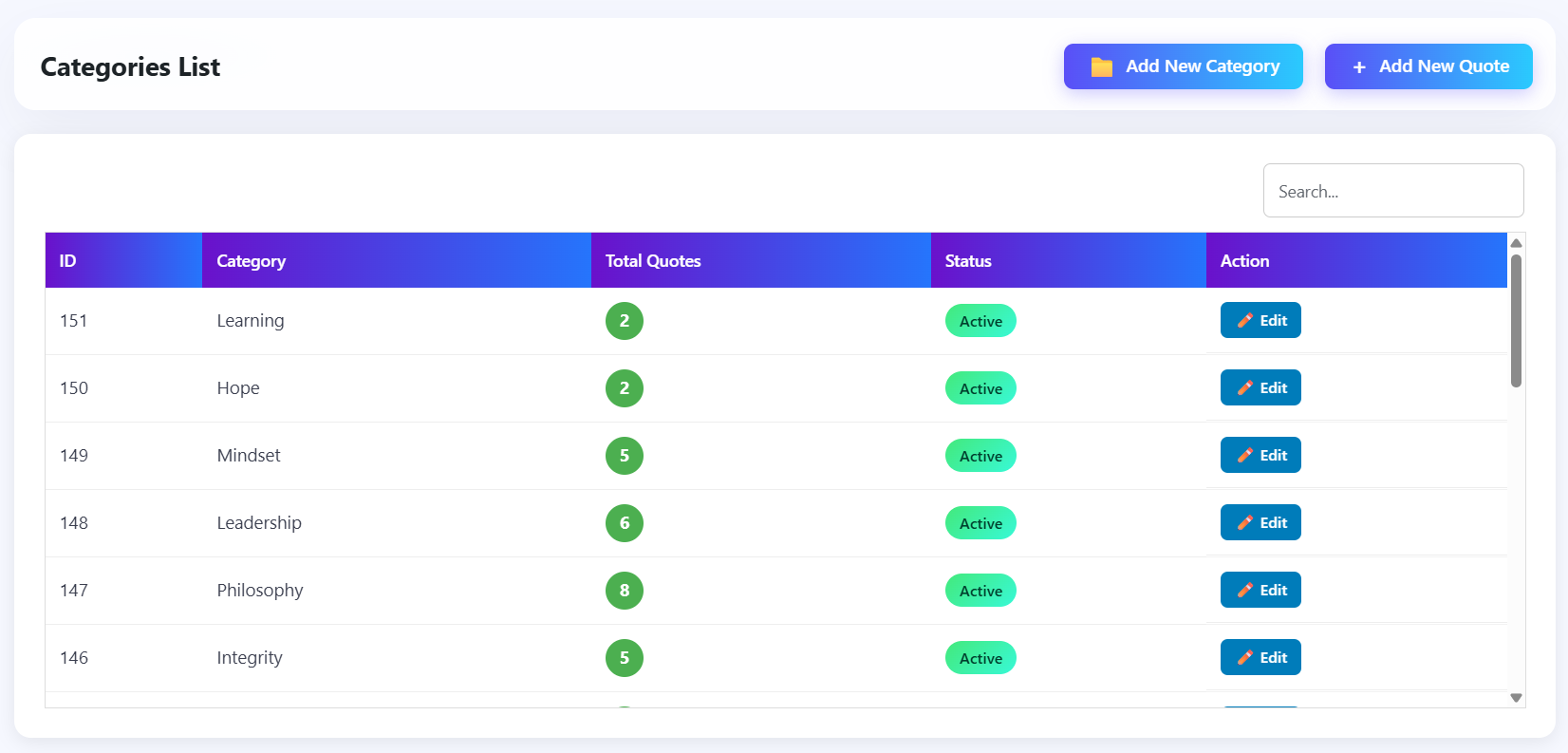The height and width of the screenshot is (753, 1568).
Task: Click the green quote count badge for Leadership
Action: pyautogui.click(x=625, y=523)
